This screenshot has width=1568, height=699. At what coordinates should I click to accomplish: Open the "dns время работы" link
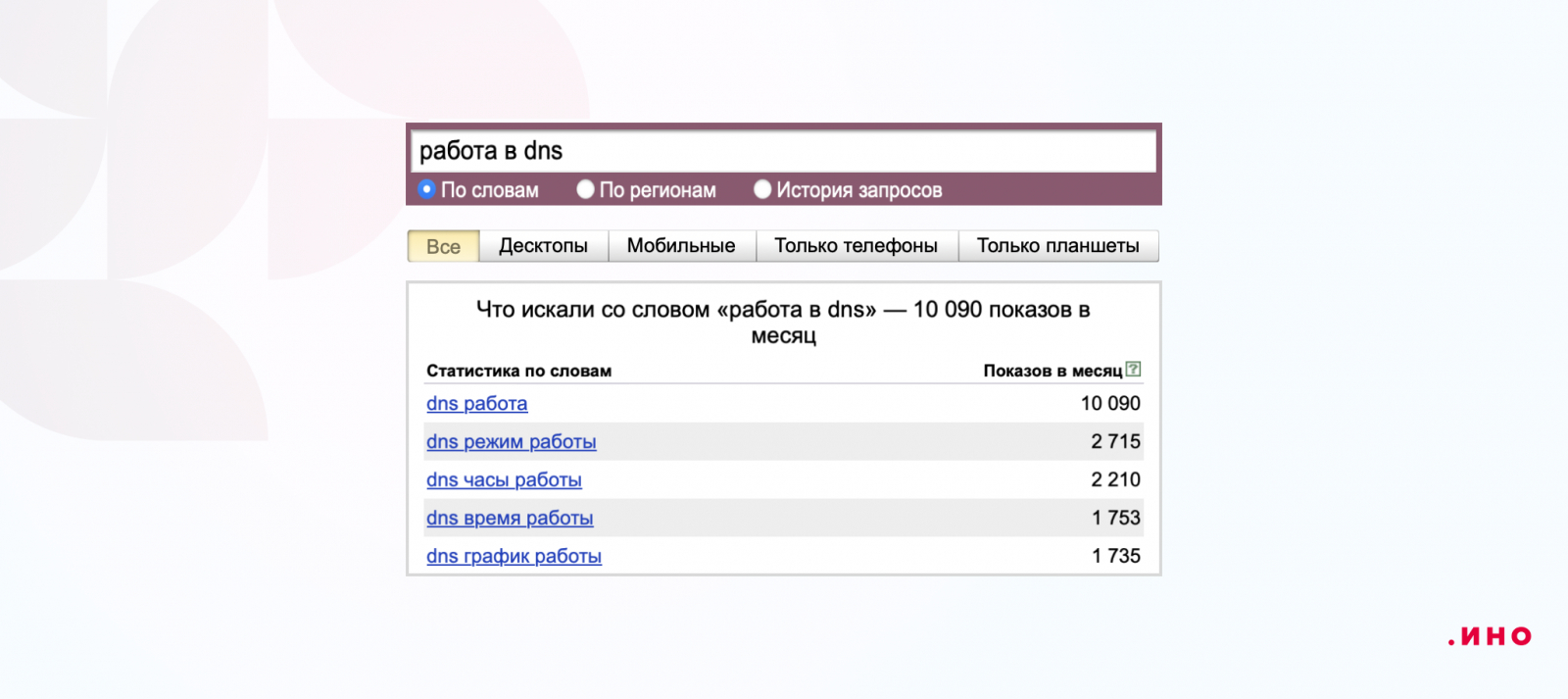point(510,519)
